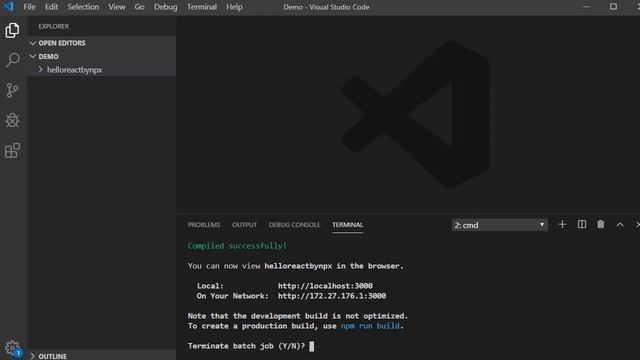Open the Source Control view
The image size is (640, 360).
pos(12,90)
